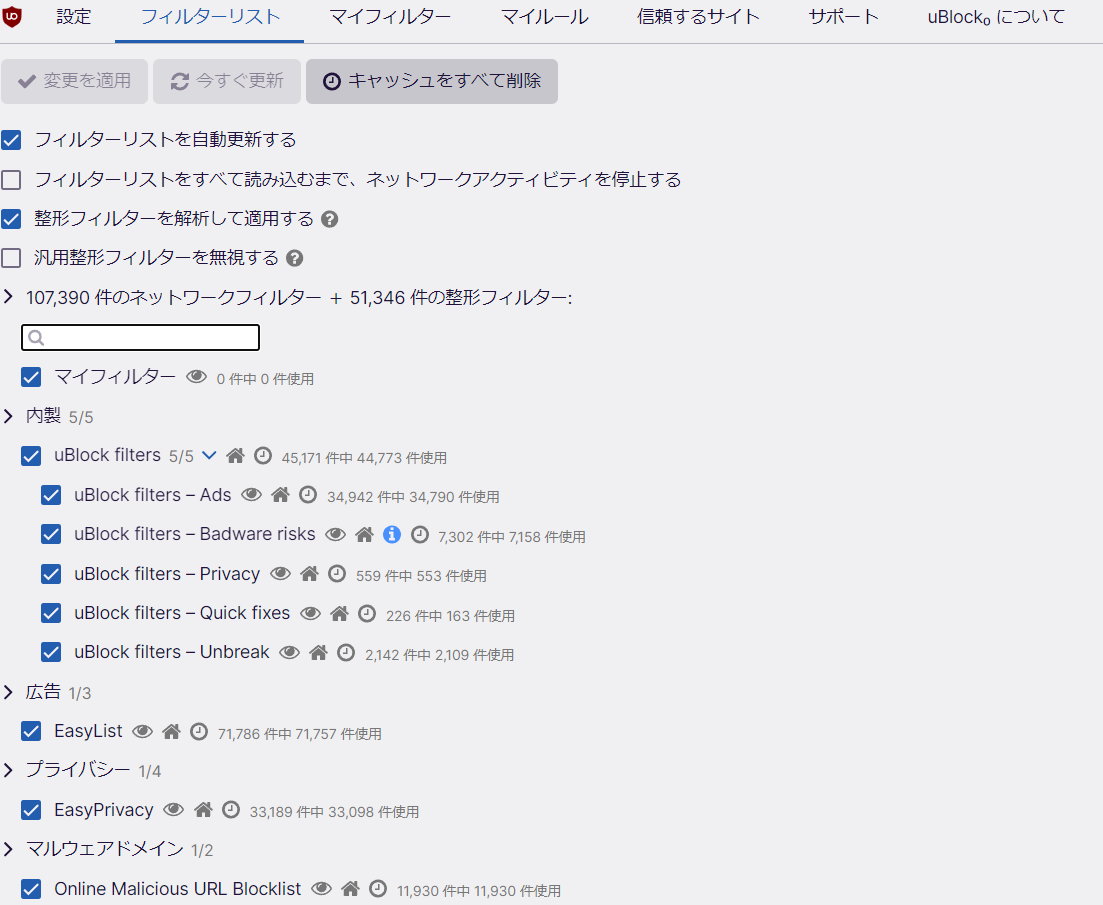Uncheck the マイフィルター checkbox
The height and width of the screenshot is (905, 1103).
point(31,377)
